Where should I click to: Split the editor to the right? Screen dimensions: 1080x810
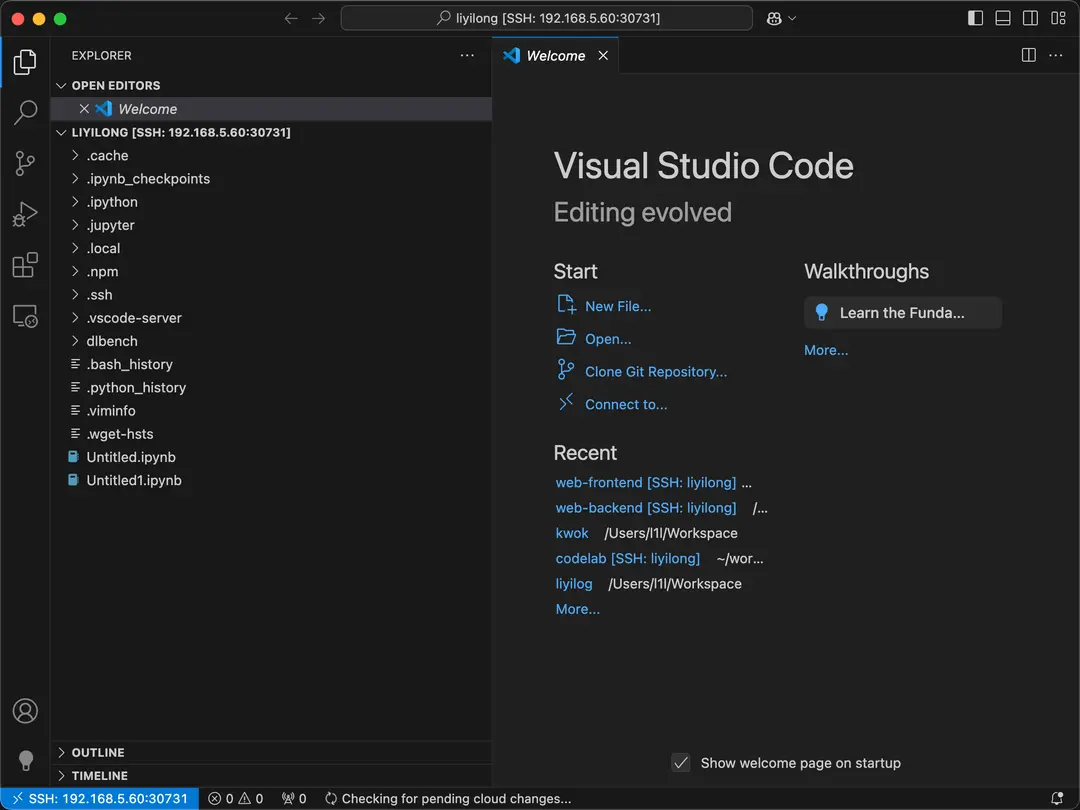coord(1028,55)
